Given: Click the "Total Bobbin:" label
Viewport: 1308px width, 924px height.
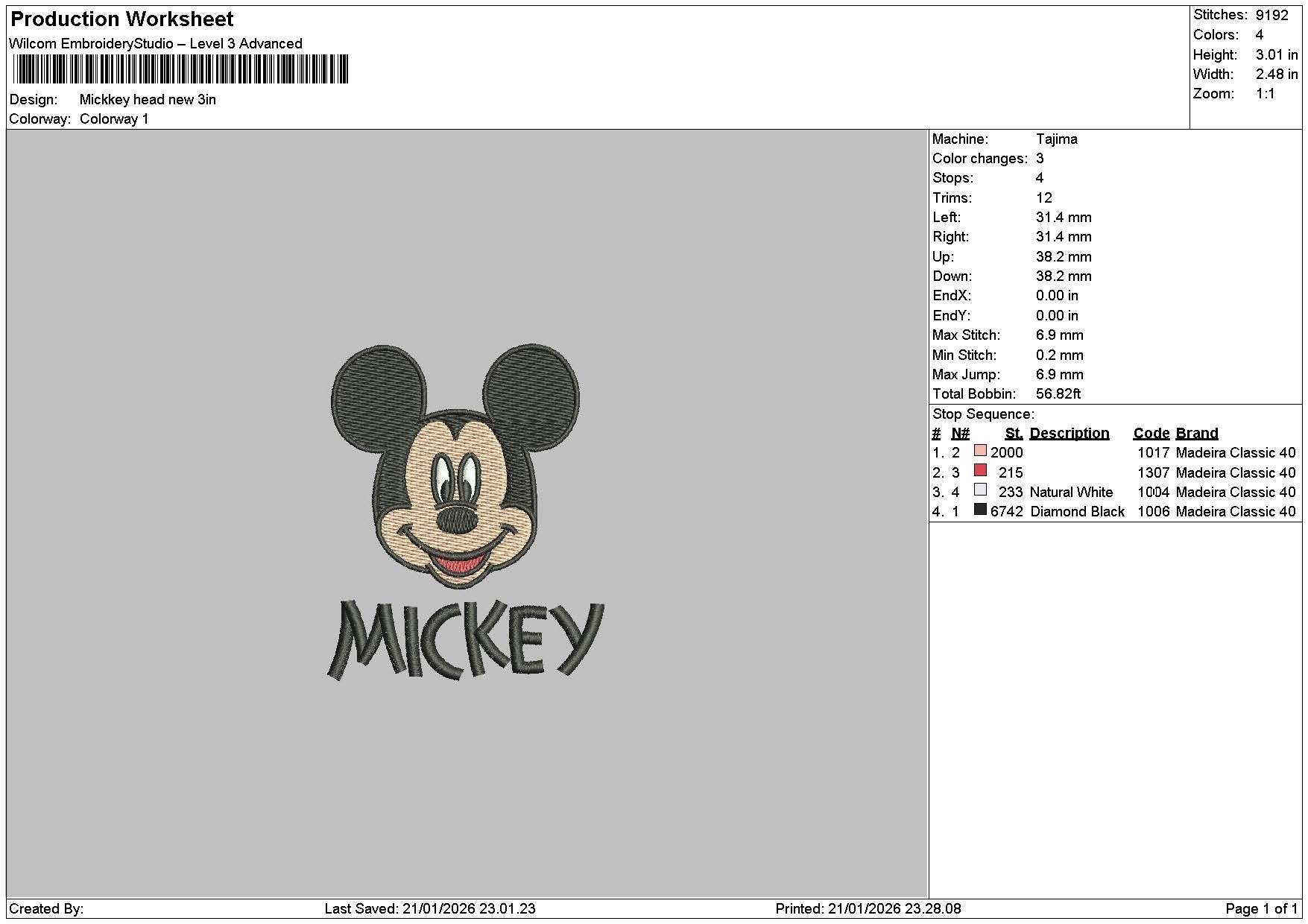Looking at the screenshot, I should point(974,393).
